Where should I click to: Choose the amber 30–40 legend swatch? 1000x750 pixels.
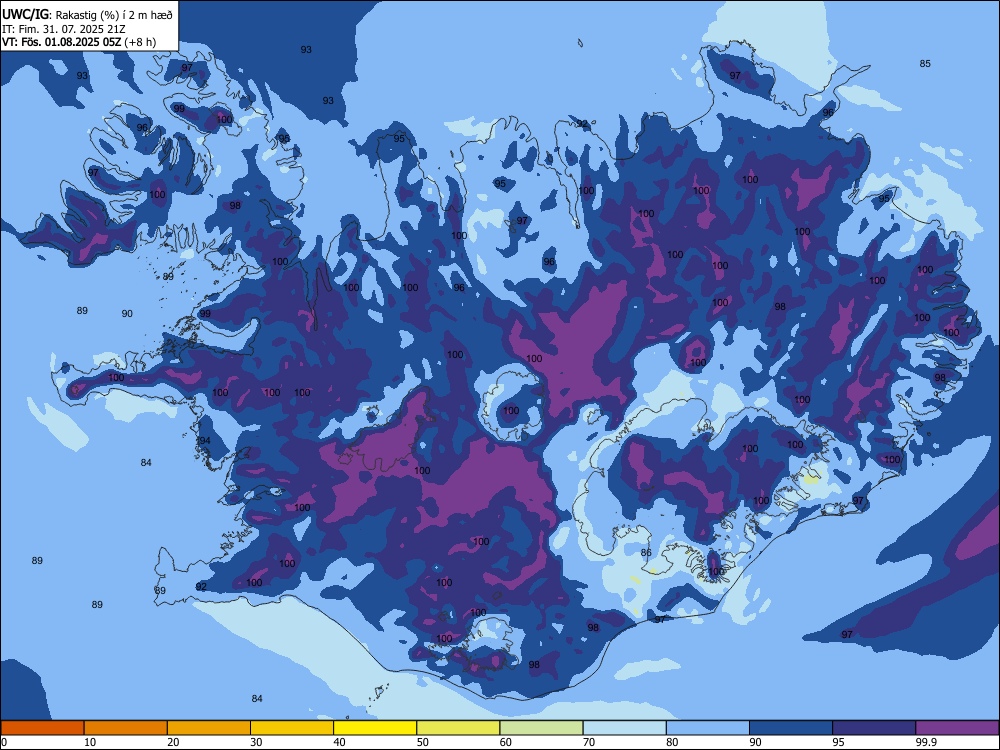292,728
